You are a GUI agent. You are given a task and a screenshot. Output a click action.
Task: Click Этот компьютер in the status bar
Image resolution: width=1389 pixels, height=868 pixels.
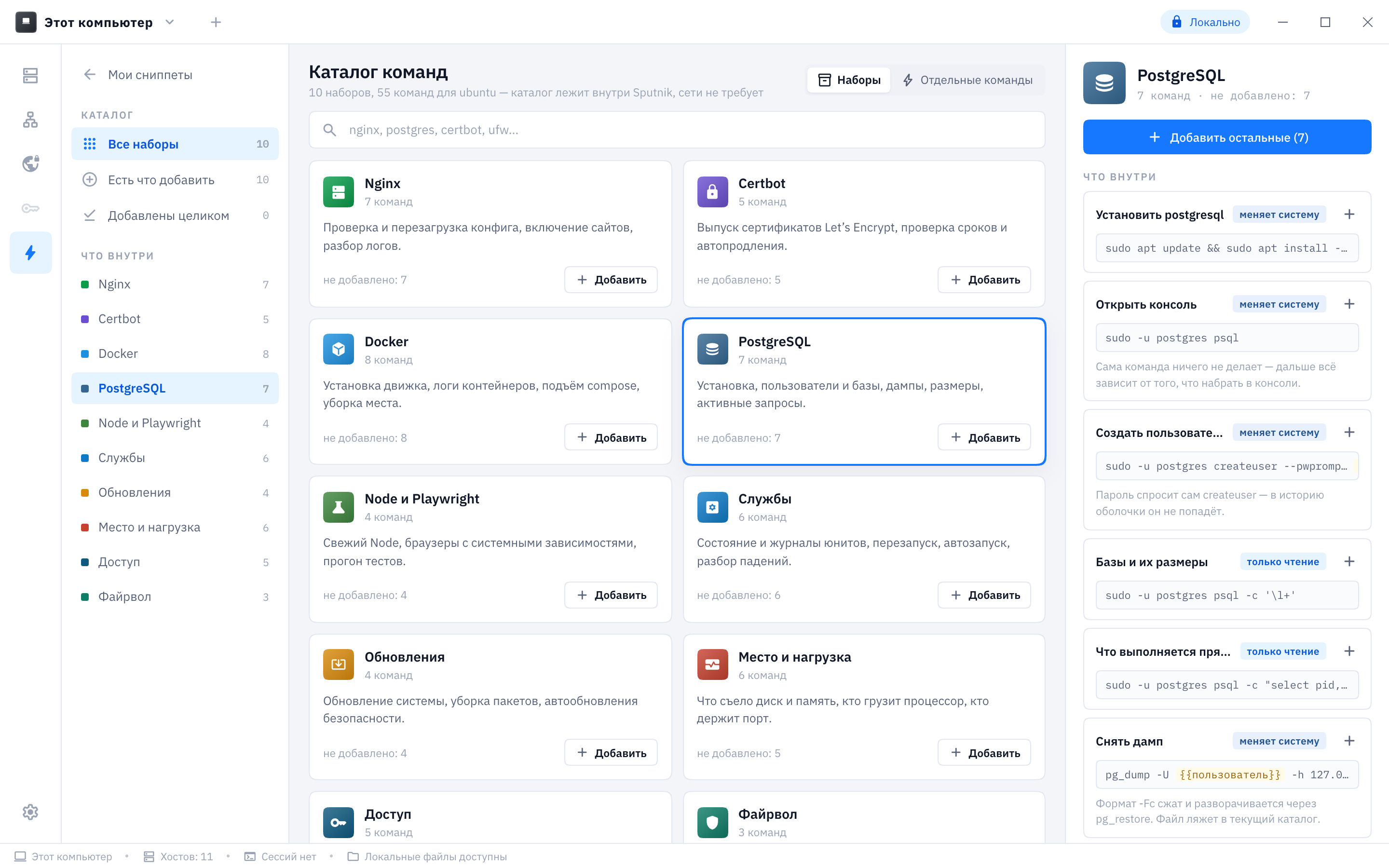pyautogui.click(x=64, y=856)
